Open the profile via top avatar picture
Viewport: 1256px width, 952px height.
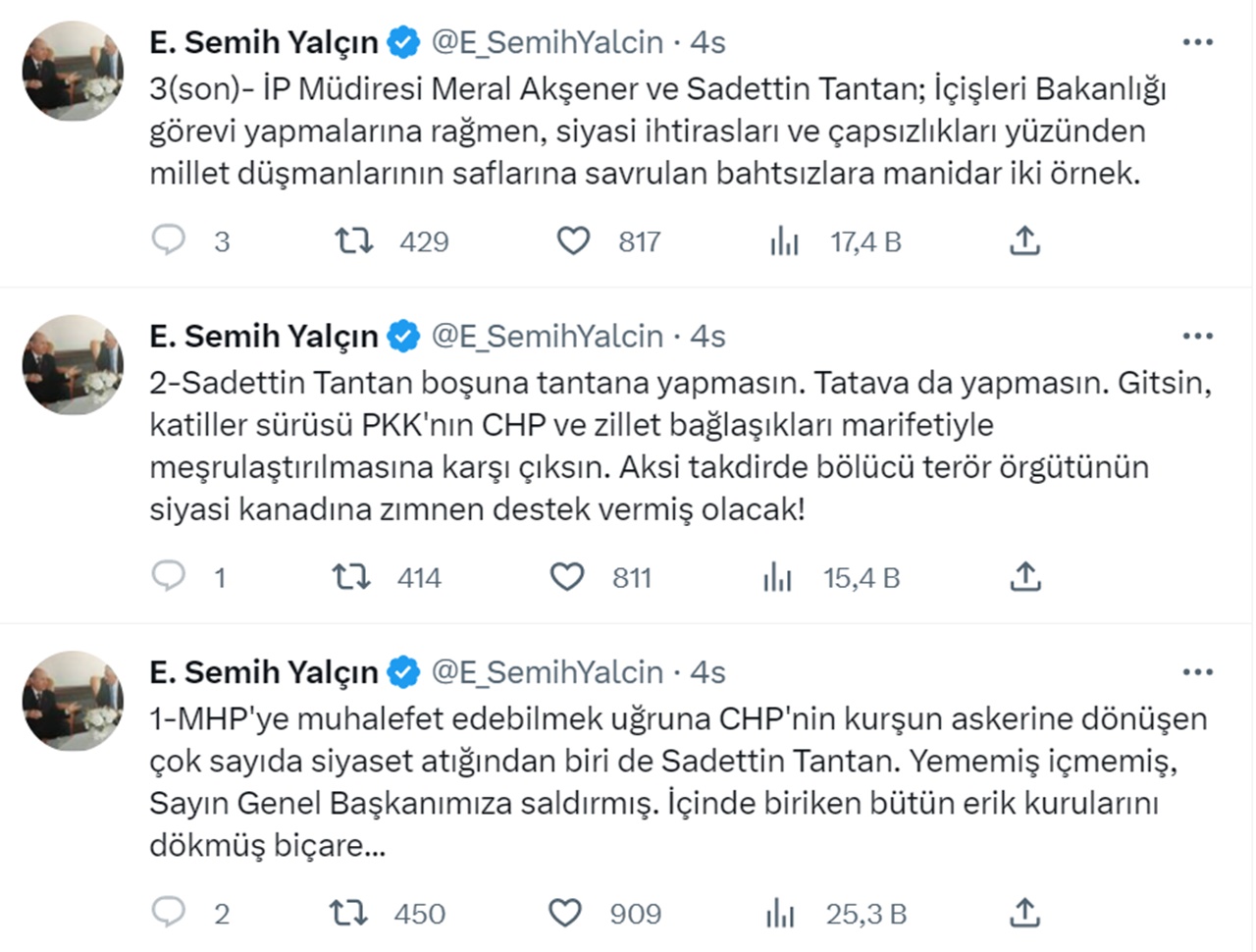click(73, 71)
